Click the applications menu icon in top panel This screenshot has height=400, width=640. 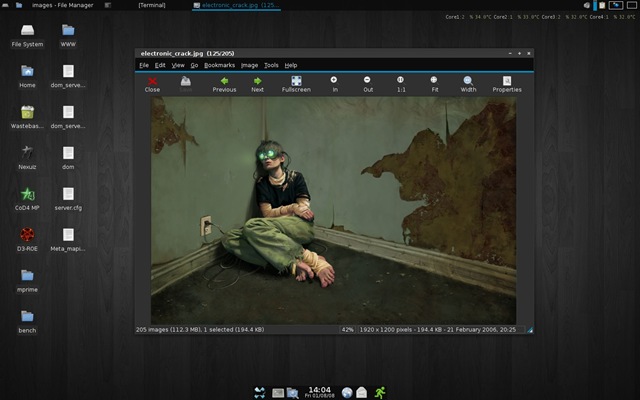tap(5, 5)
